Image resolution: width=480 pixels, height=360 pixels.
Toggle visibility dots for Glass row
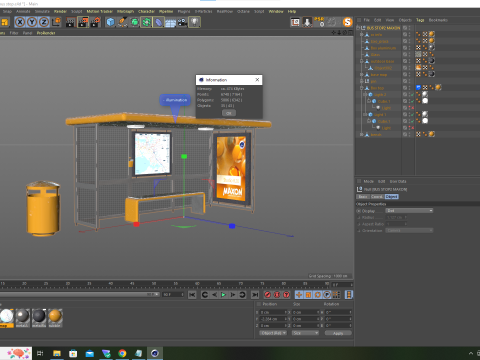(410, 55)
